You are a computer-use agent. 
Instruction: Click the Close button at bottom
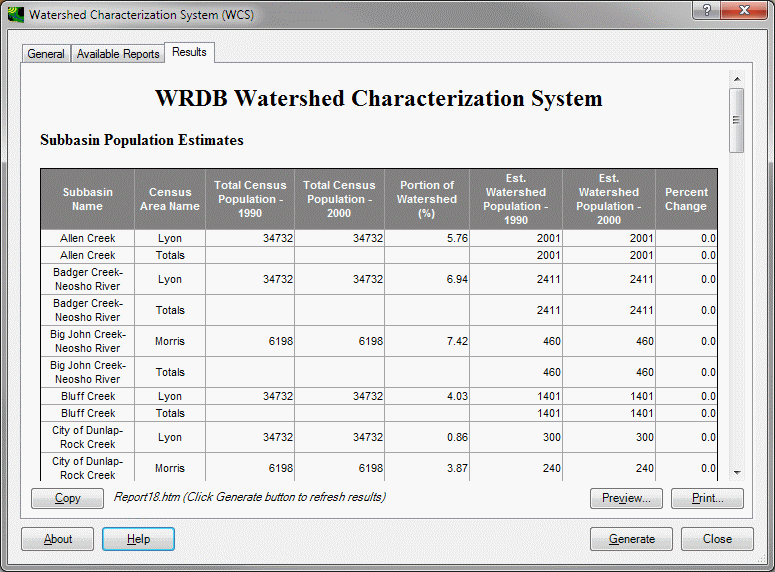point(717,539)
